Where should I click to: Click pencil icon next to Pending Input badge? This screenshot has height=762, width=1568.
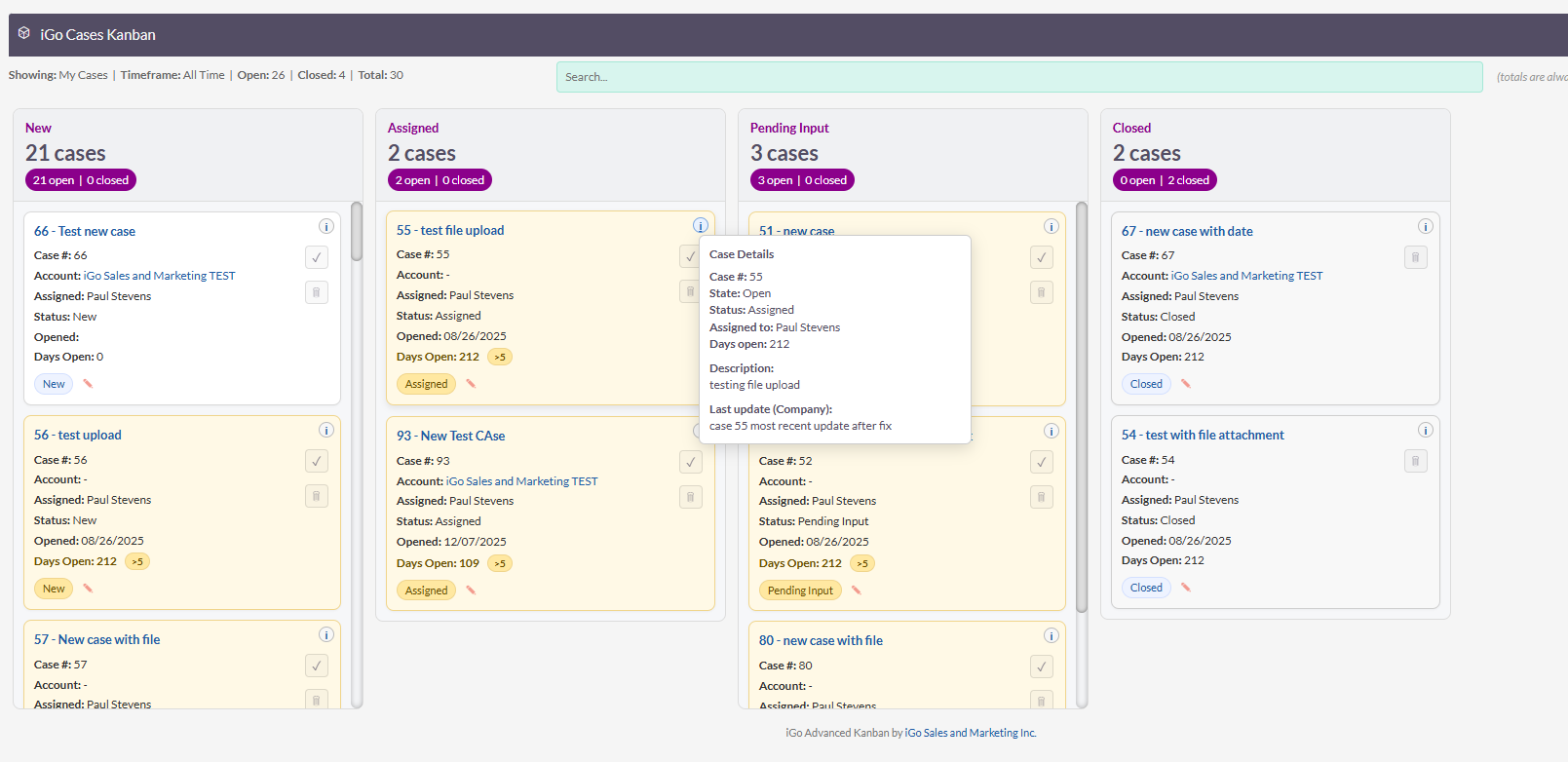coord(857,590)
